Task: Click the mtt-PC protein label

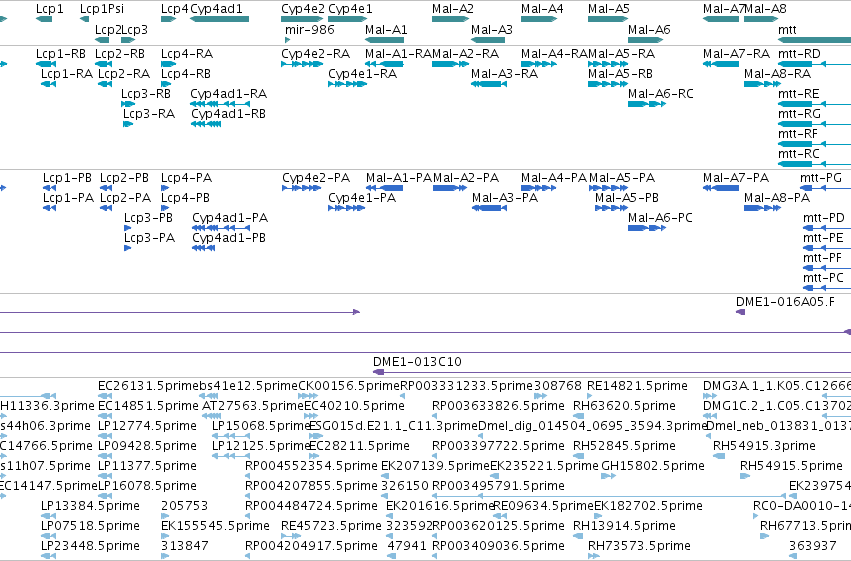Action: (823, 278)
